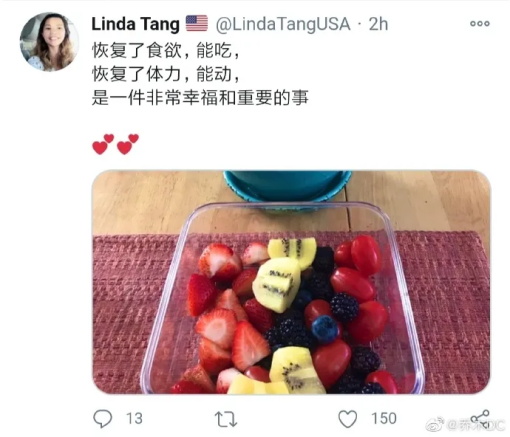This screenshot has width=510, height=437.
Task: Open Linda Tang's profile avatar
Action: click(49, 42)
